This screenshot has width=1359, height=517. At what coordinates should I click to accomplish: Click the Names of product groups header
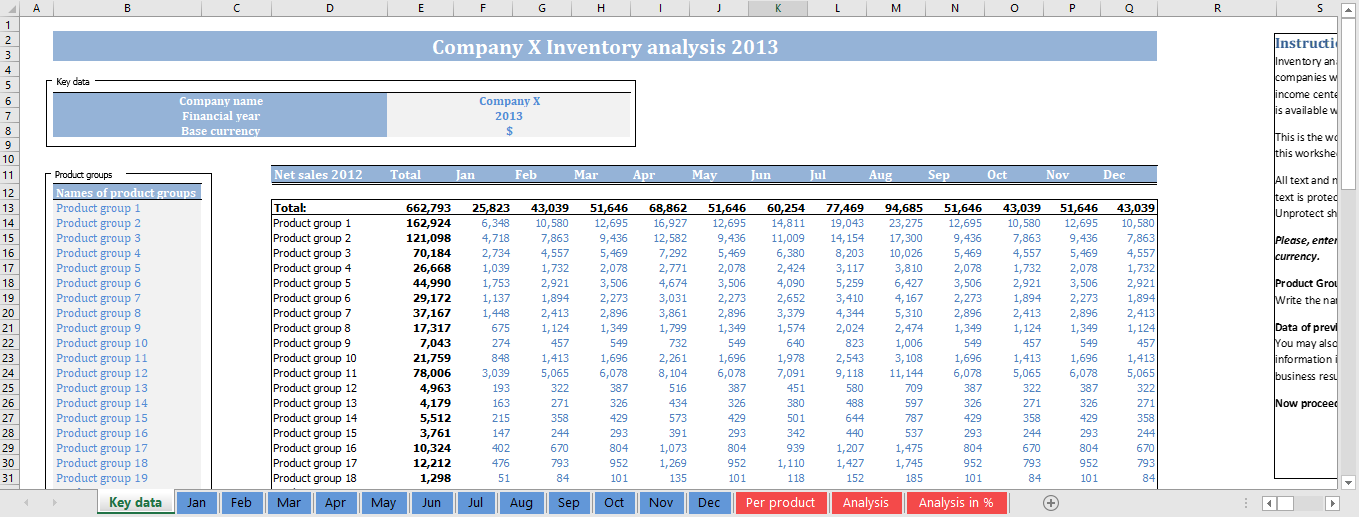point(127,193)
